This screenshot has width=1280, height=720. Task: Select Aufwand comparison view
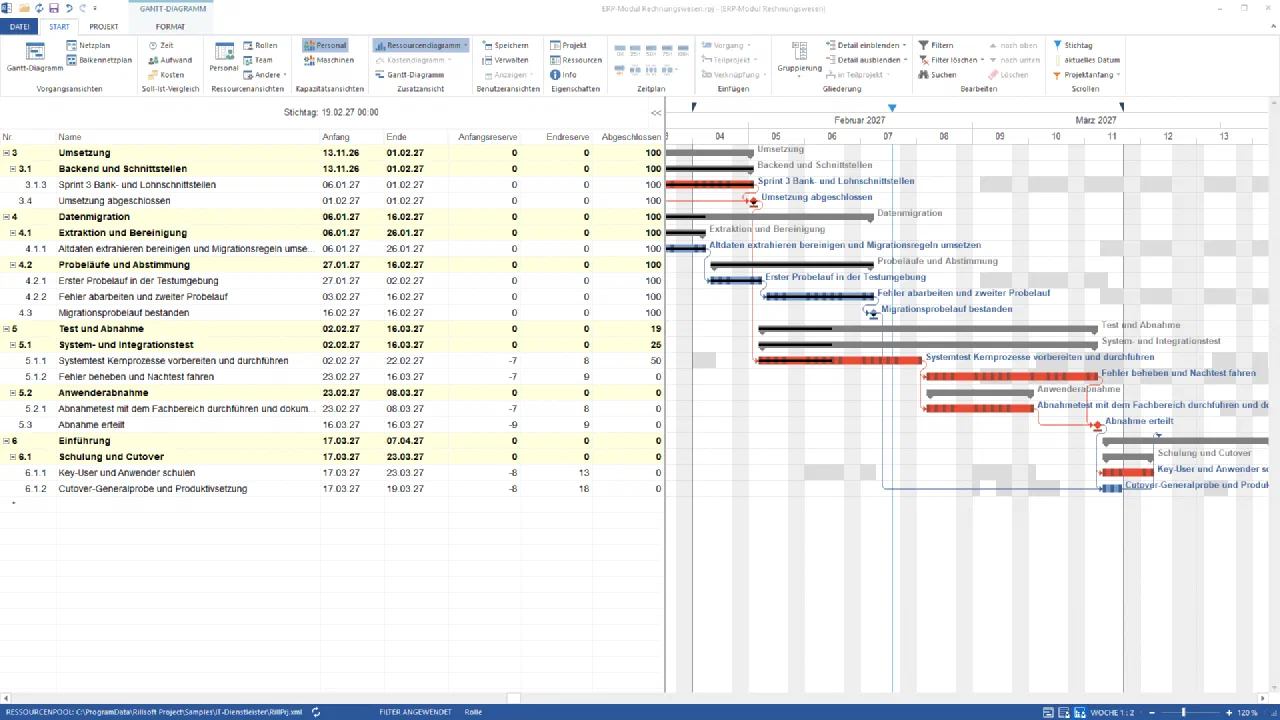coord(169,60)
